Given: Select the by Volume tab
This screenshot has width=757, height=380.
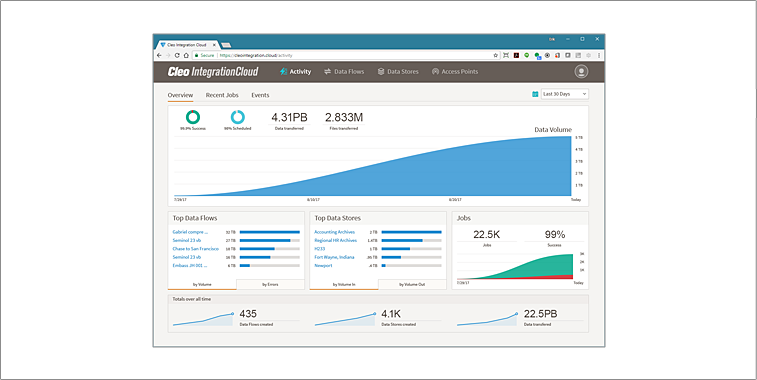Looking at the screenshot, I should (202, 284).
